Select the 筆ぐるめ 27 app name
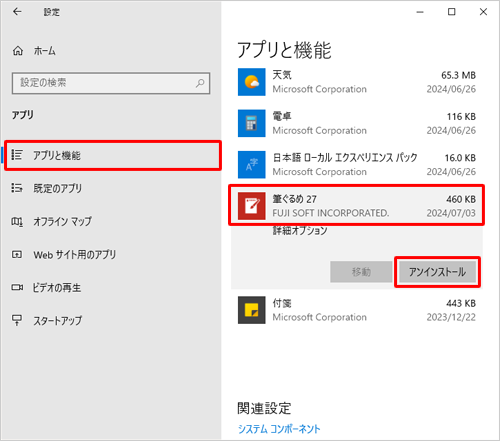Viewport: 500px width, 441px height. pos(295,199)
